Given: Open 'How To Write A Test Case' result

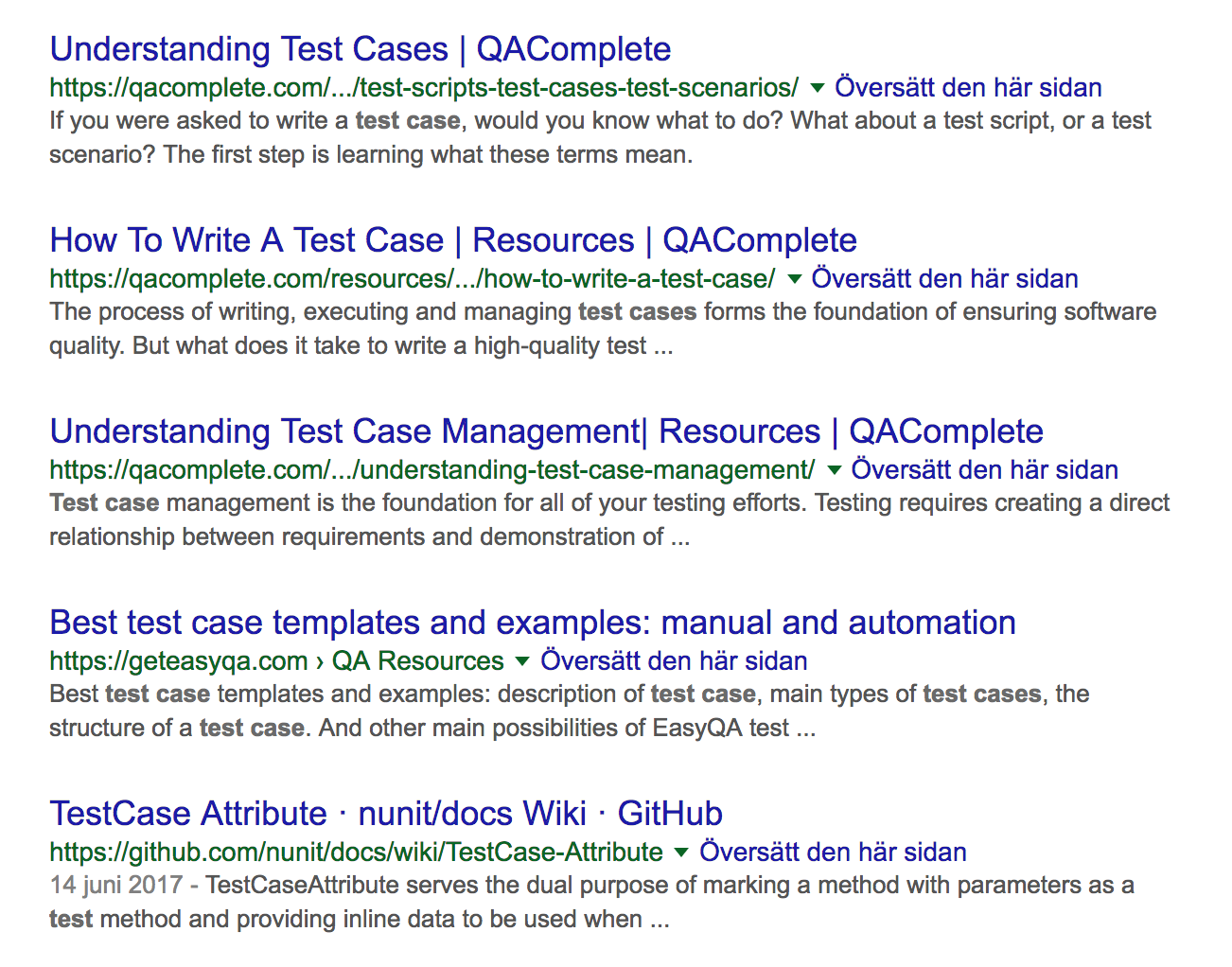Looking at the screenshot, I should point(453,240).
